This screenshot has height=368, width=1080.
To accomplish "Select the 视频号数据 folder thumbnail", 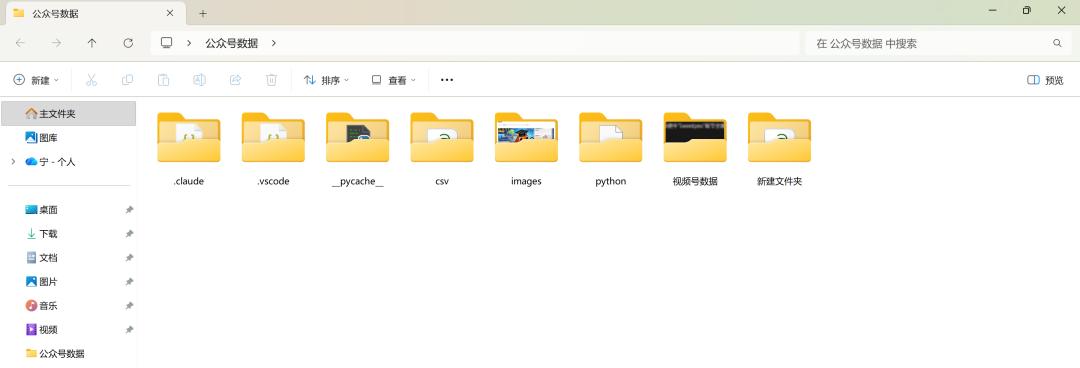I will [695, 137].
